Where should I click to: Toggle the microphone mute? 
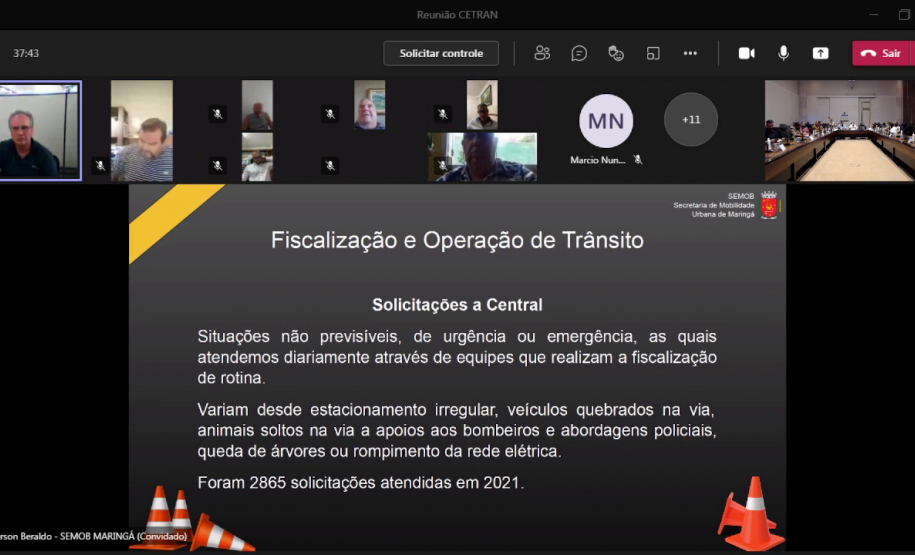click(784, 53)
